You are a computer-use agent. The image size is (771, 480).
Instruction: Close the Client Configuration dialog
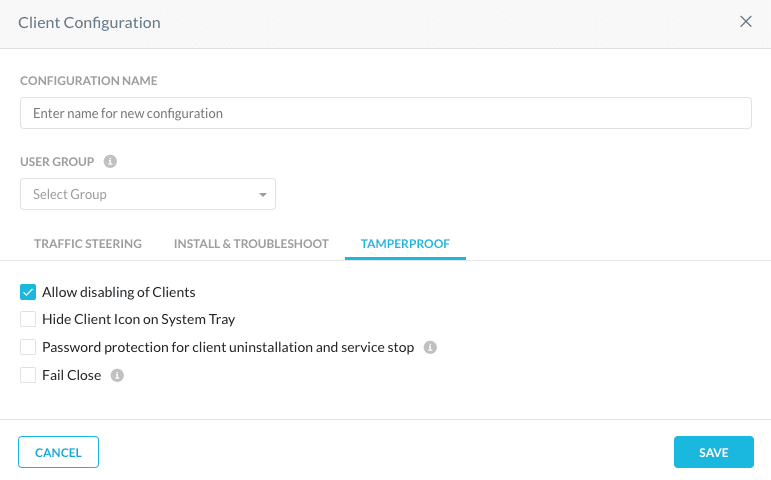pyautogui.click(x=745, y=22)
